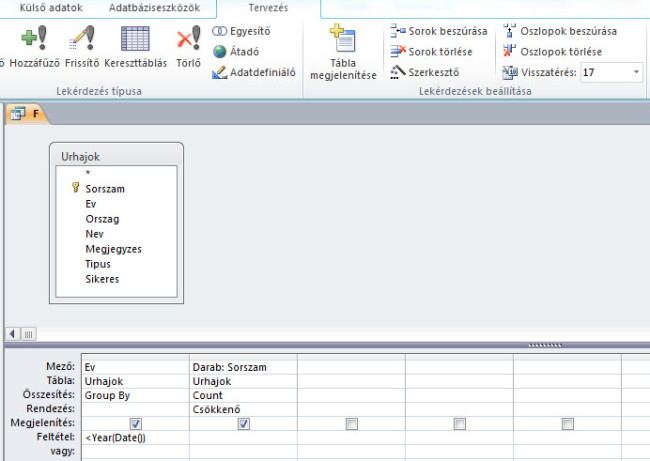Image resolution: width=650 pixels, height=461 pixels.
Task: Select the Egyesítő union query option
Action: [243, 31]
